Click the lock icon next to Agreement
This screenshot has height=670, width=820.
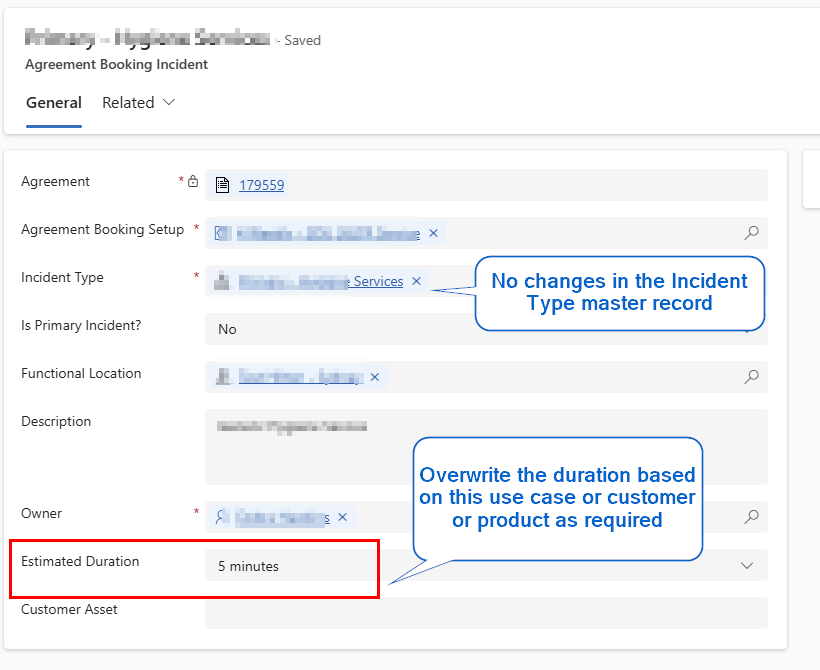(x=193, y=182)
